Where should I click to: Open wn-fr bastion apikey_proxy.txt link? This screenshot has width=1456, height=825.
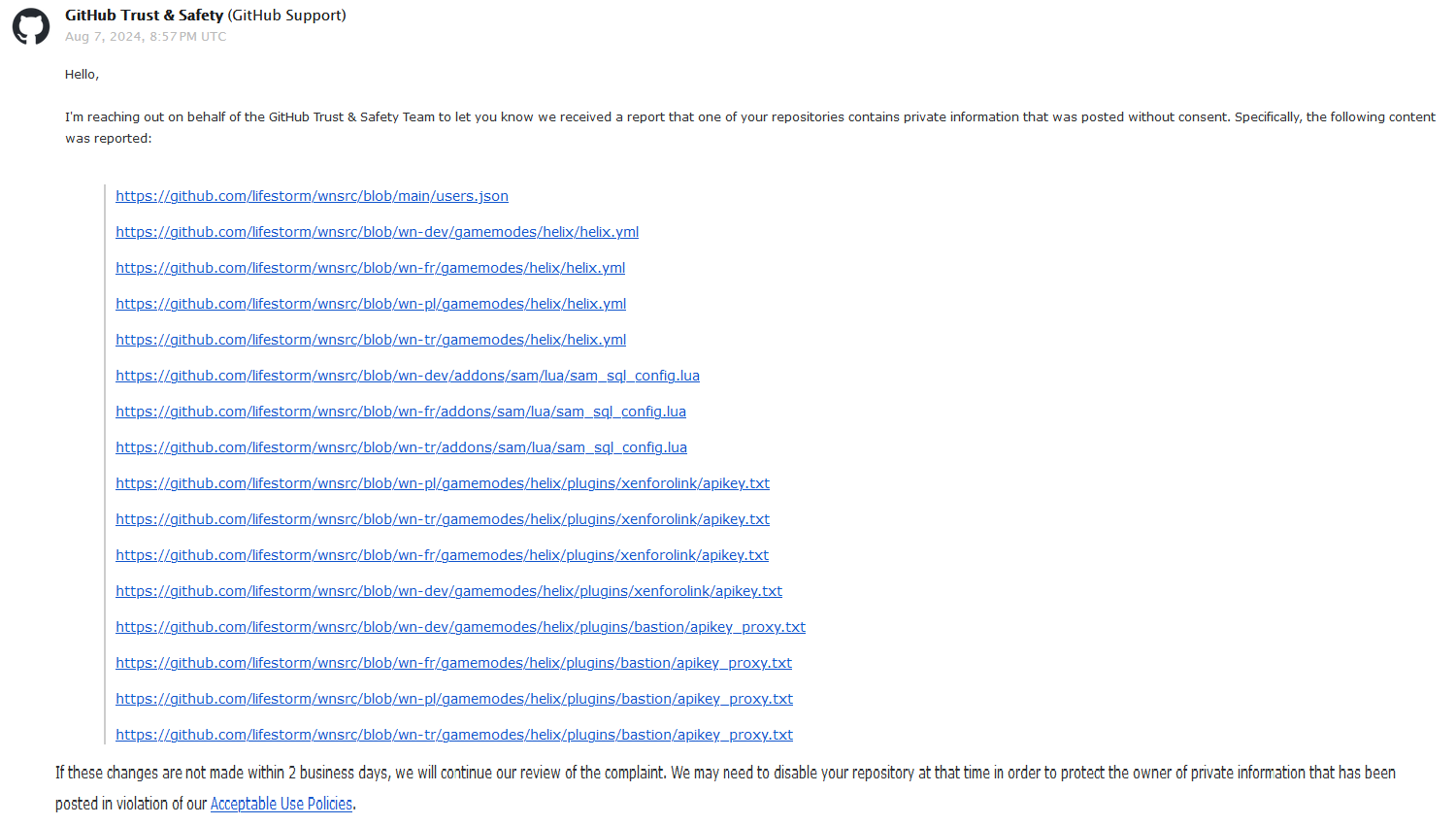tap(453, 663)
